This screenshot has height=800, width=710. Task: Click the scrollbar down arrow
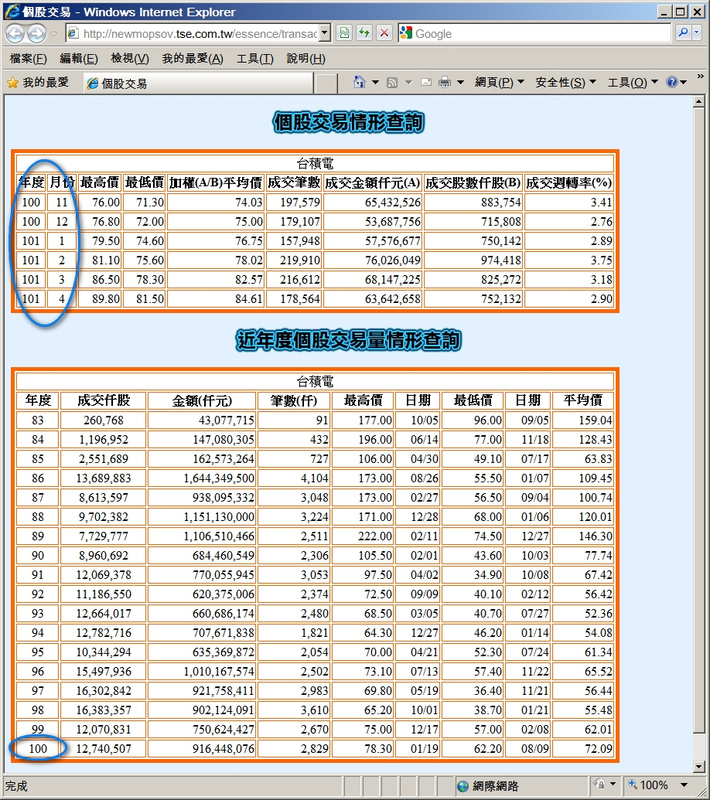699,767
